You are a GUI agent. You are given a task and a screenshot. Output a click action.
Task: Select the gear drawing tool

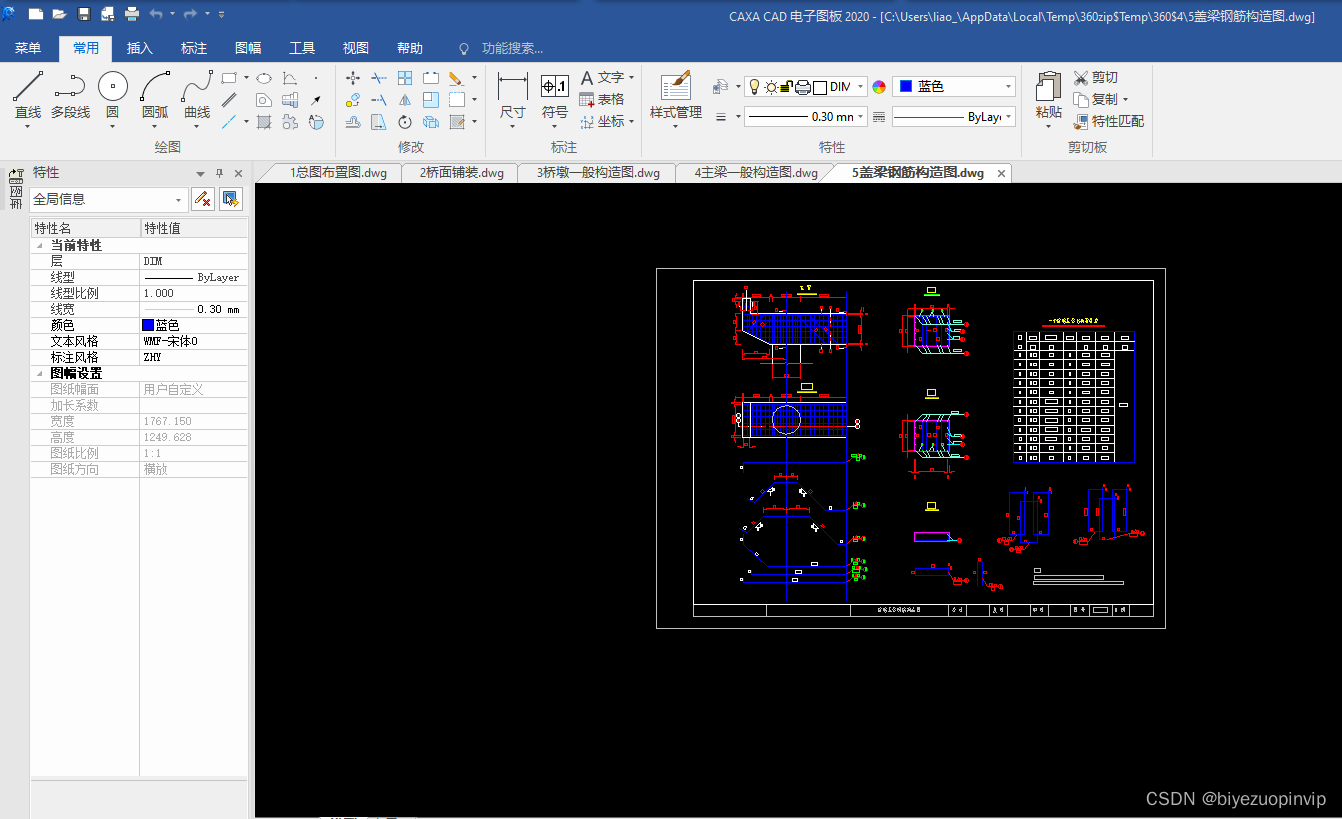click(290, 122)
